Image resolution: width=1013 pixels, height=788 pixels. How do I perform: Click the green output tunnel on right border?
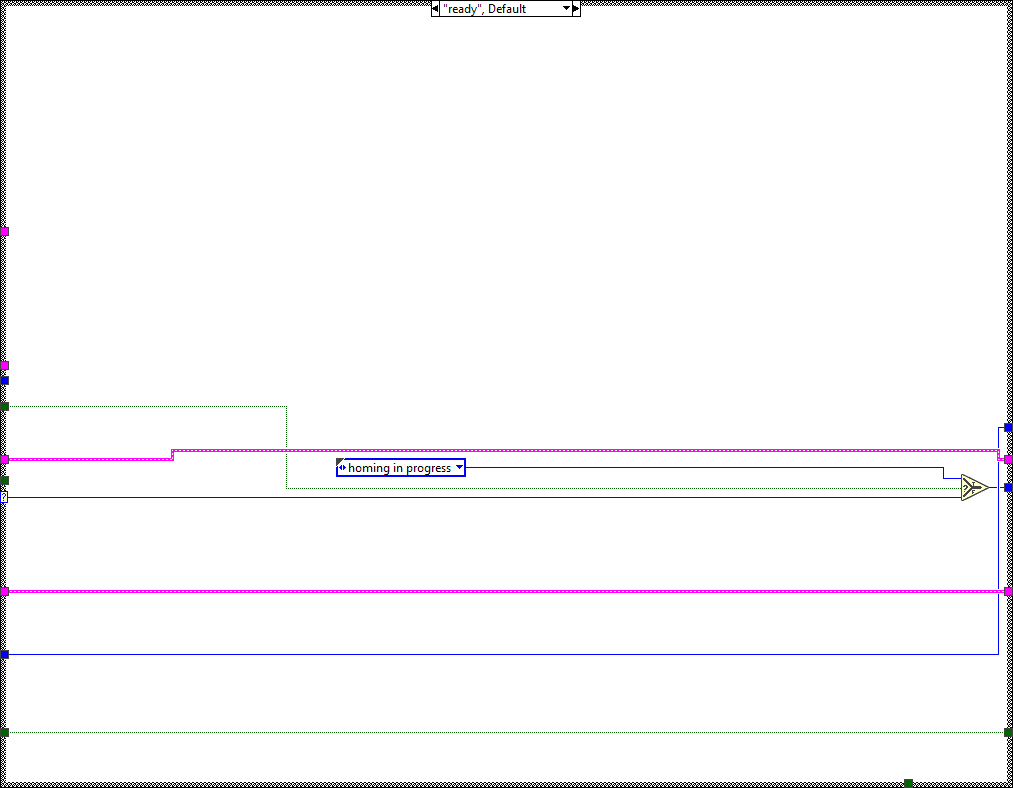[1007, 733]
